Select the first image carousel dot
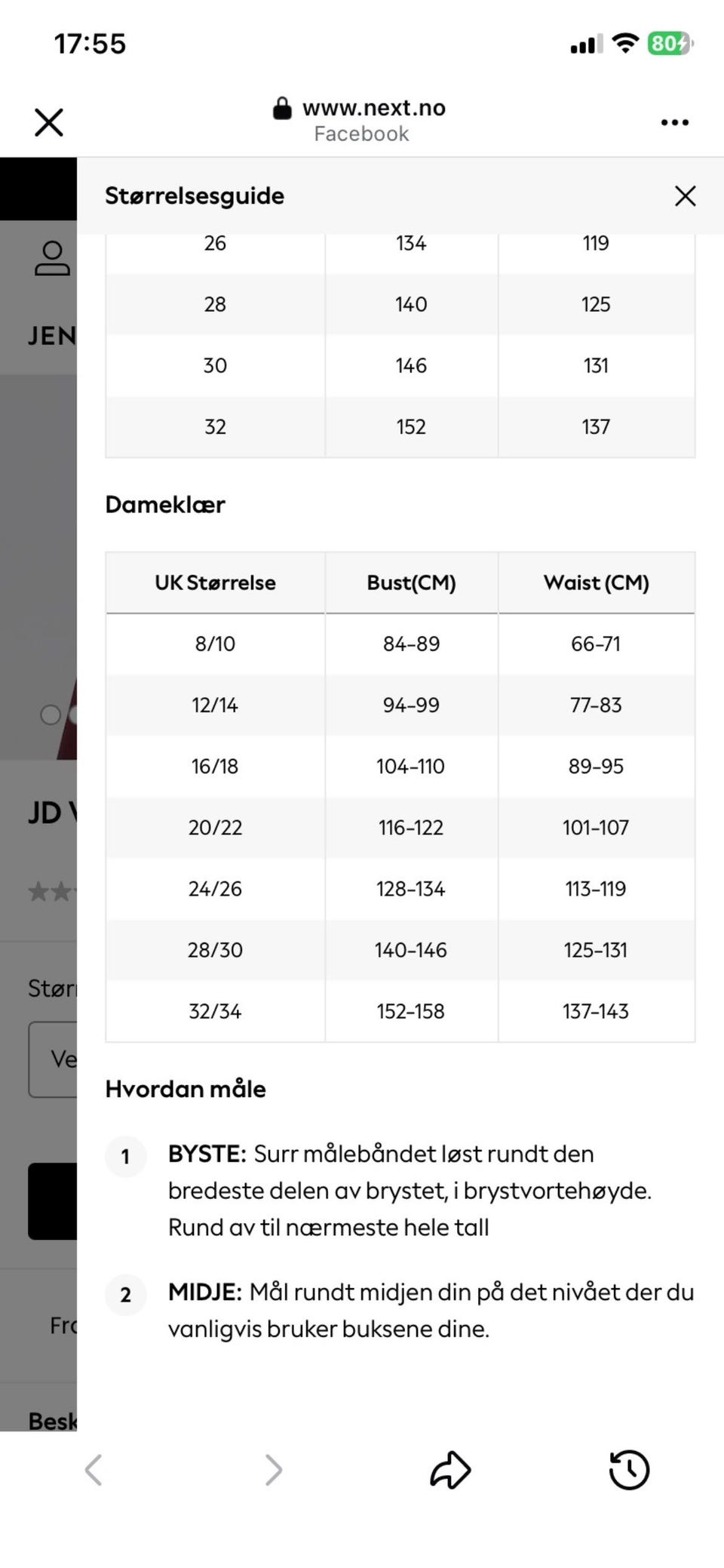Viewport: 724px width, 1568px height. (51, 715)
